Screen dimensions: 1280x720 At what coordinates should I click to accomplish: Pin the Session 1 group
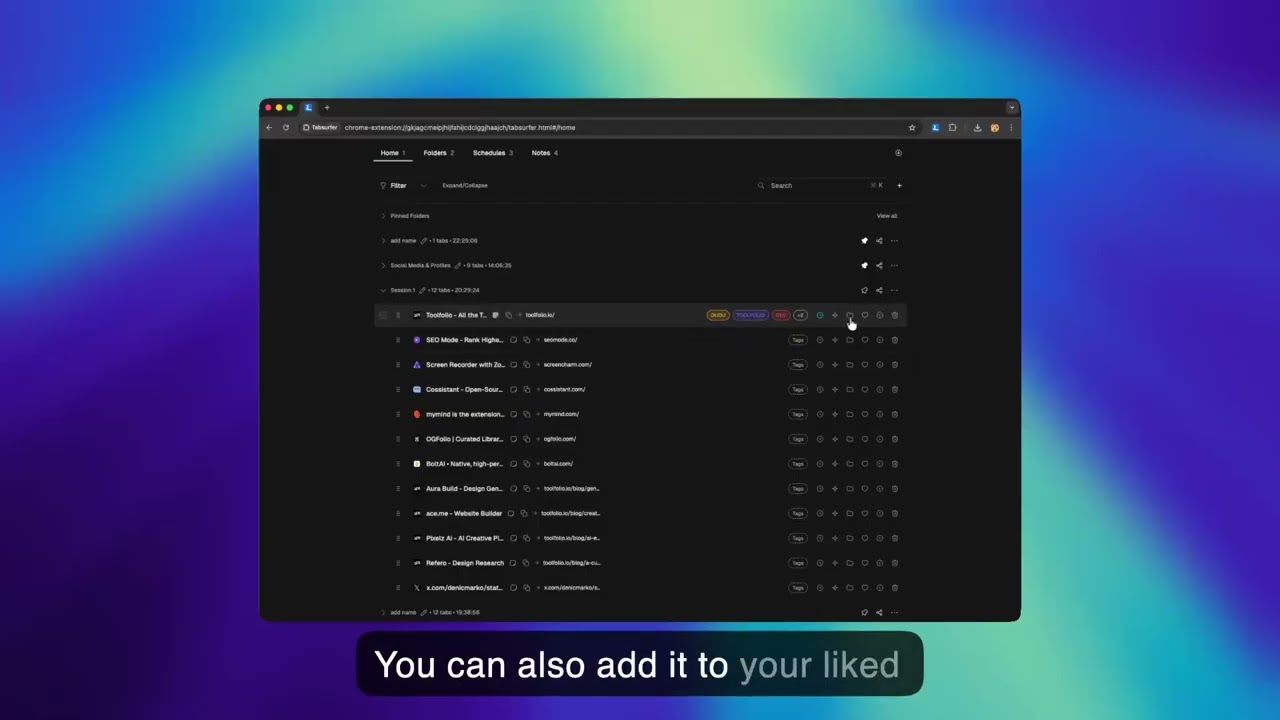click(864, 290)
